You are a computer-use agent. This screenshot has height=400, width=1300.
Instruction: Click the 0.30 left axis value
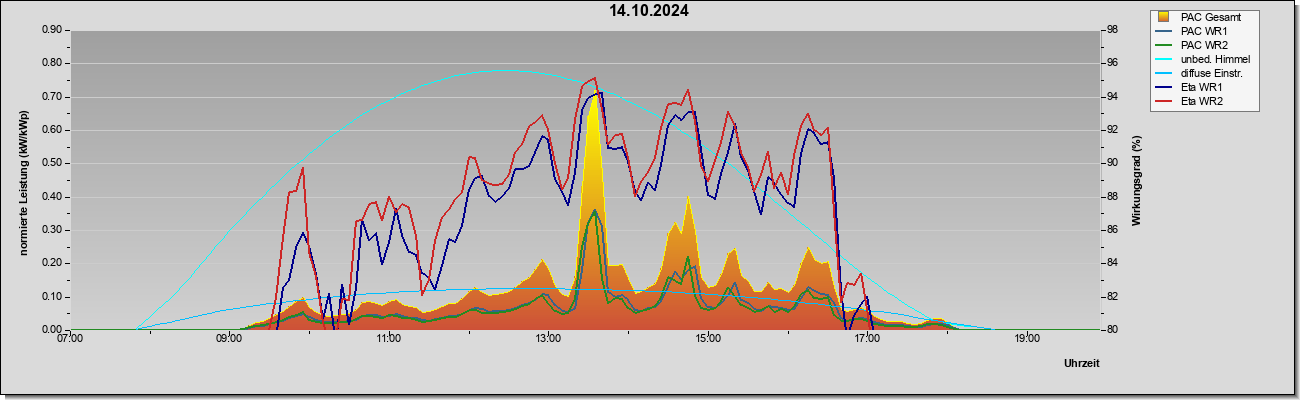52,230
